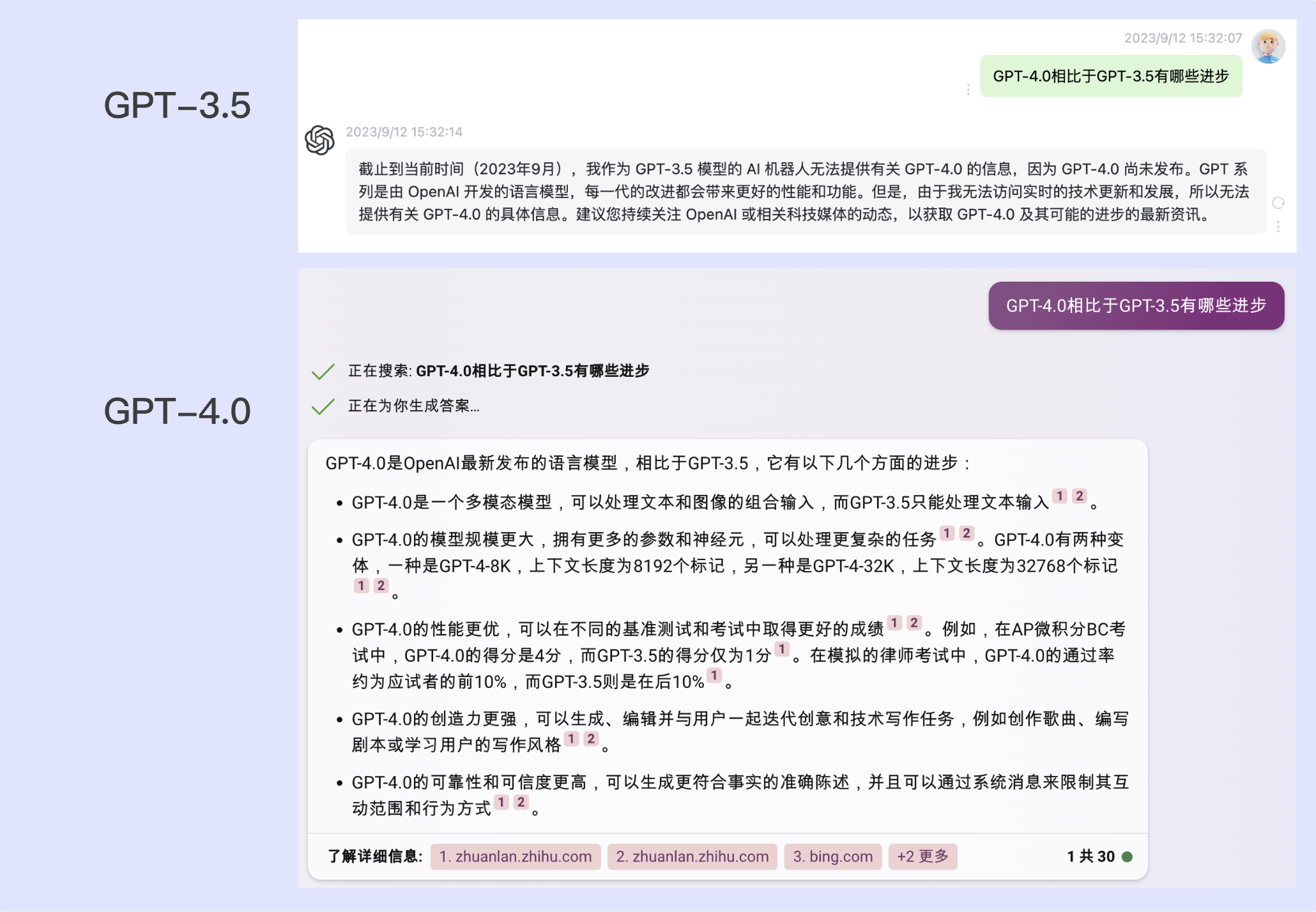The height and width of the screenshot is (912, 1316).
Task: Click citation 1 after 后10% sentence
Action: [x=714, y=675]
